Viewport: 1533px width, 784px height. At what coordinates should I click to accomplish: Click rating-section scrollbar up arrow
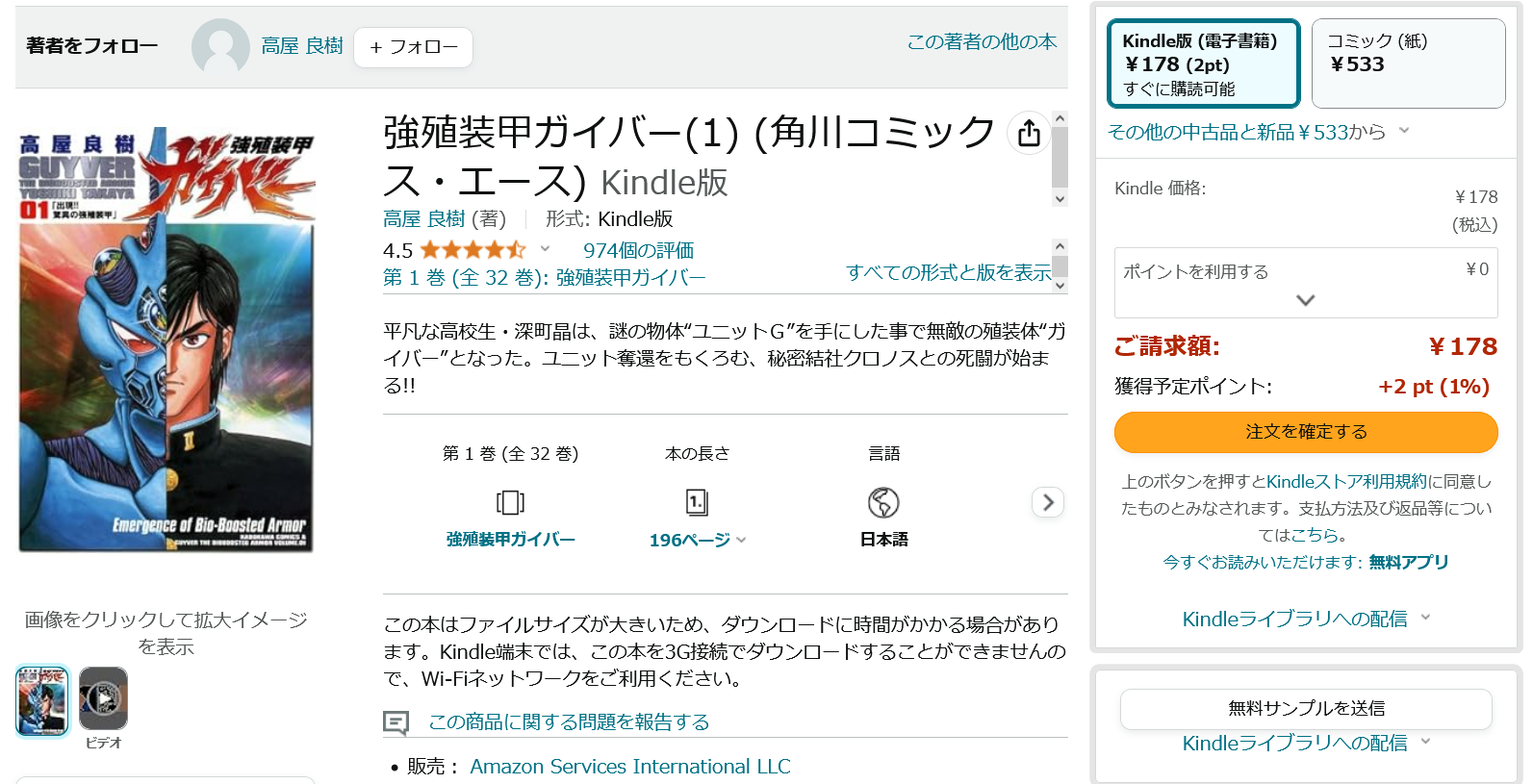1060,245
